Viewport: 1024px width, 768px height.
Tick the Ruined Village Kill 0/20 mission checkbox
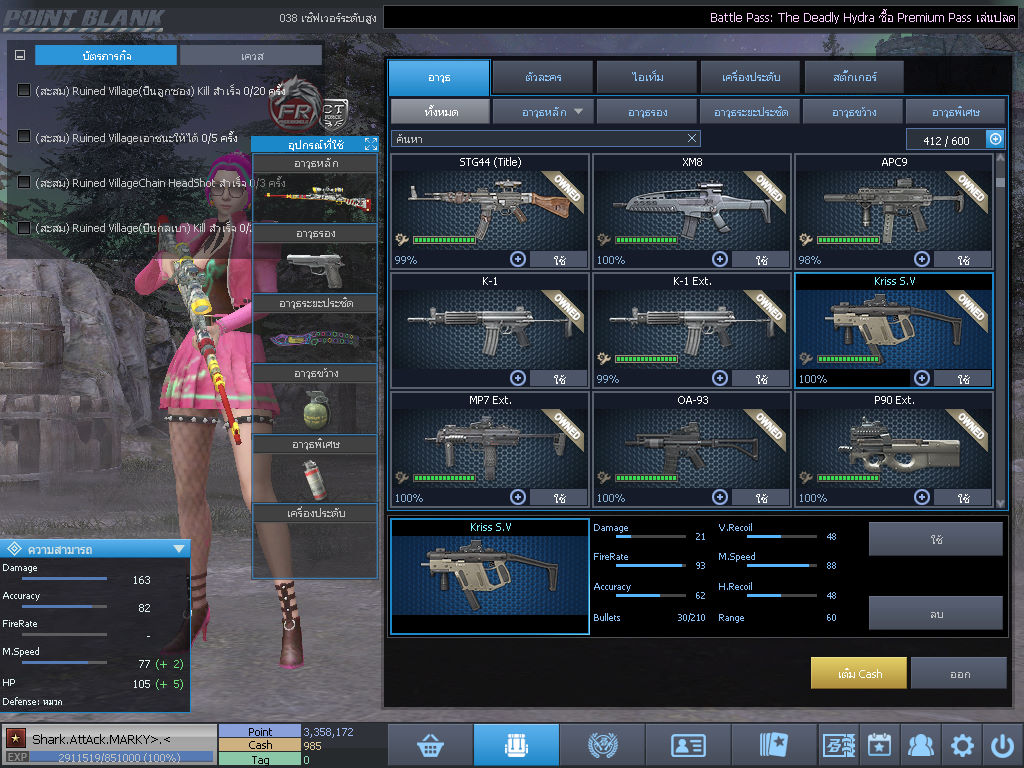point(24,90)
